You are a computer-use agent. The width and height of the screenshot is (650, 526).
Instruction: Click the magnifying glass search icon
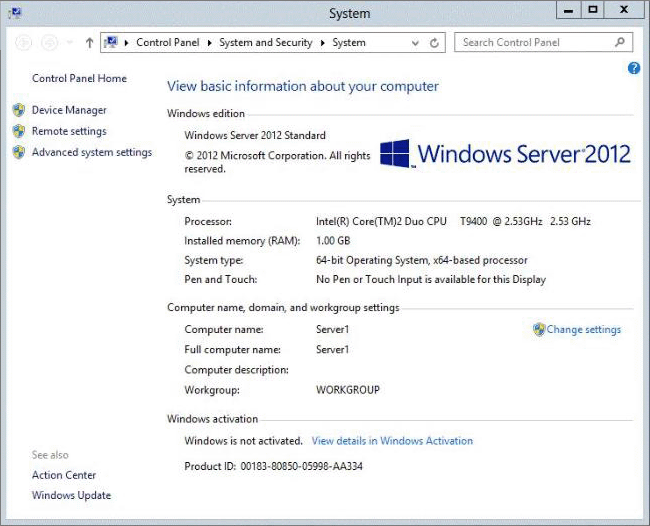(x=620, y=43)
